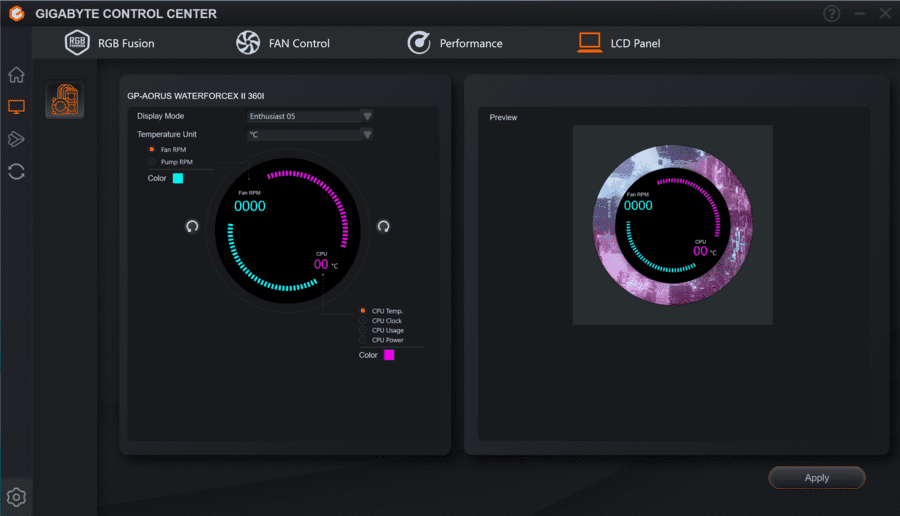The width and height of the screenshot is (900, 516).
Task: Select the monitor icon in sidebar
Action: pyautogui.click(x=16, y=107)
